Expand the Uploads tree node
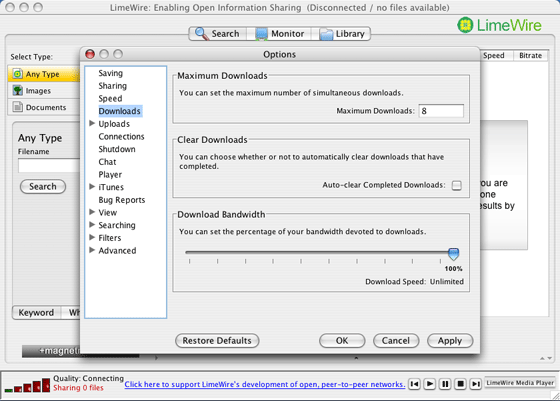 92,123
